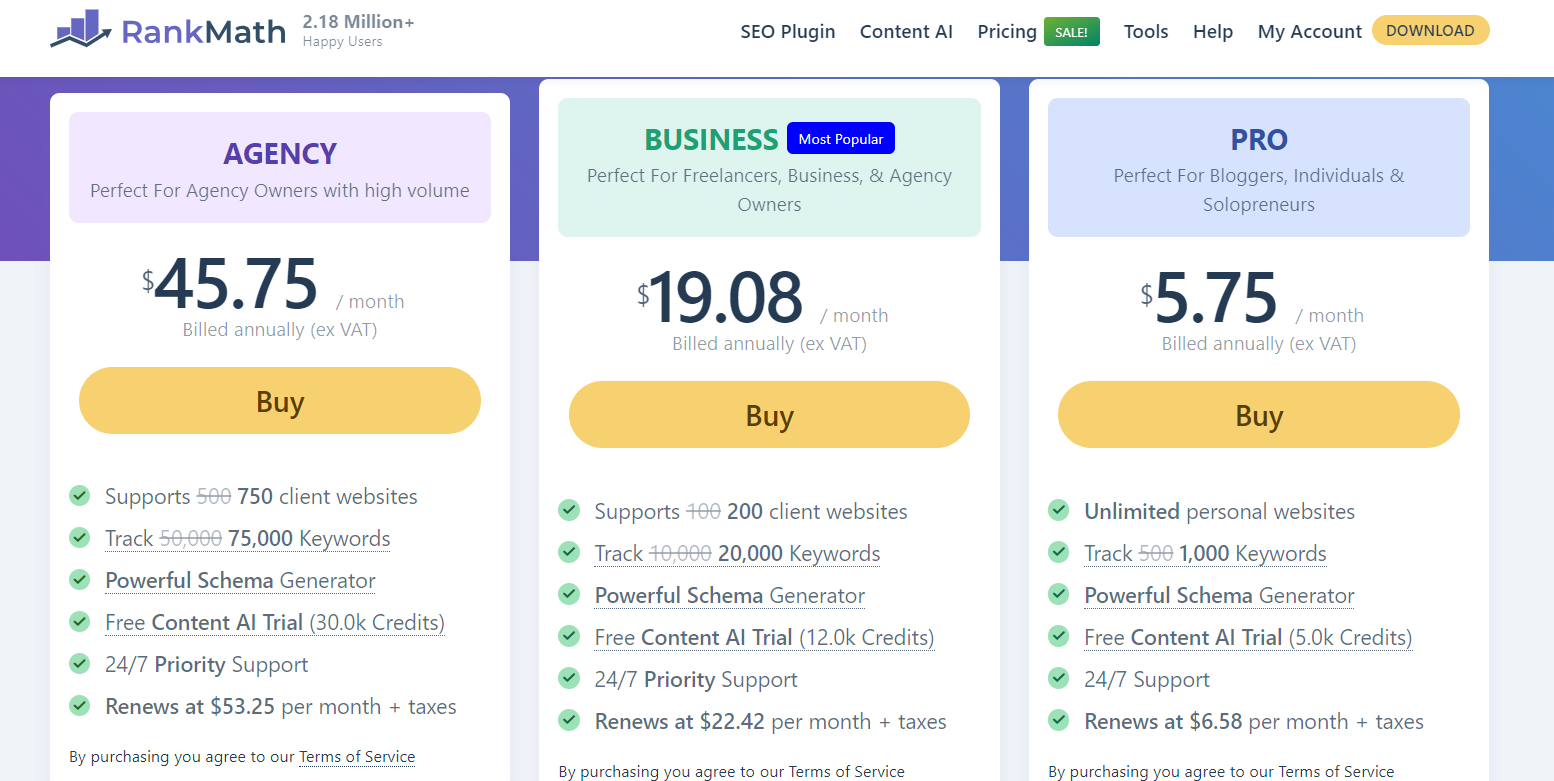Click checkmark beside 'Renews at $22.42'
Image resolution: width=1554 pixels, height=781 pixels.
pyautogui.click(x=569, y=720)
